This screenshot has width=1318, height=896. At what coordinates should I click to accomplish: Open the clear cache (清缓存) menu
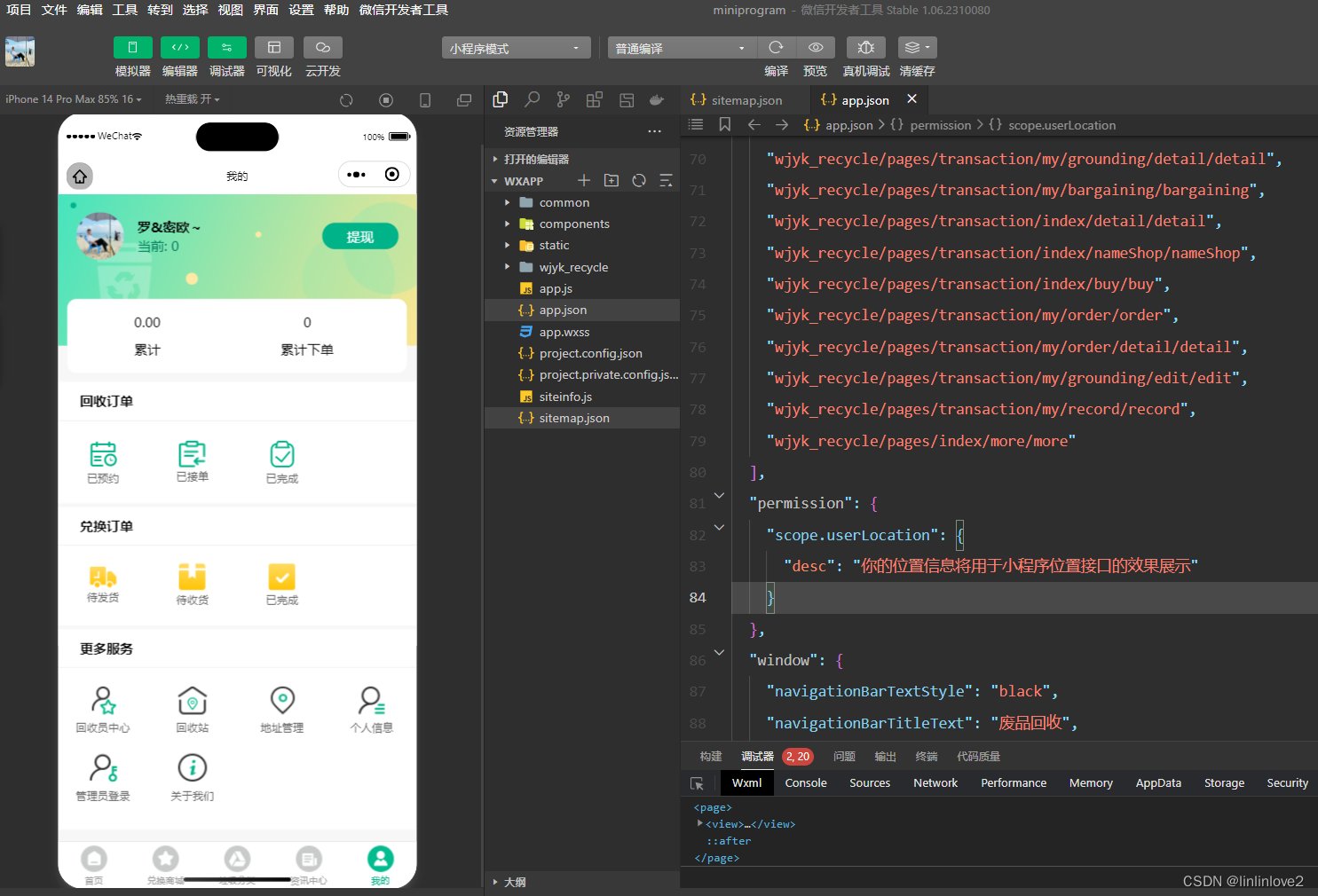point(917,48)
